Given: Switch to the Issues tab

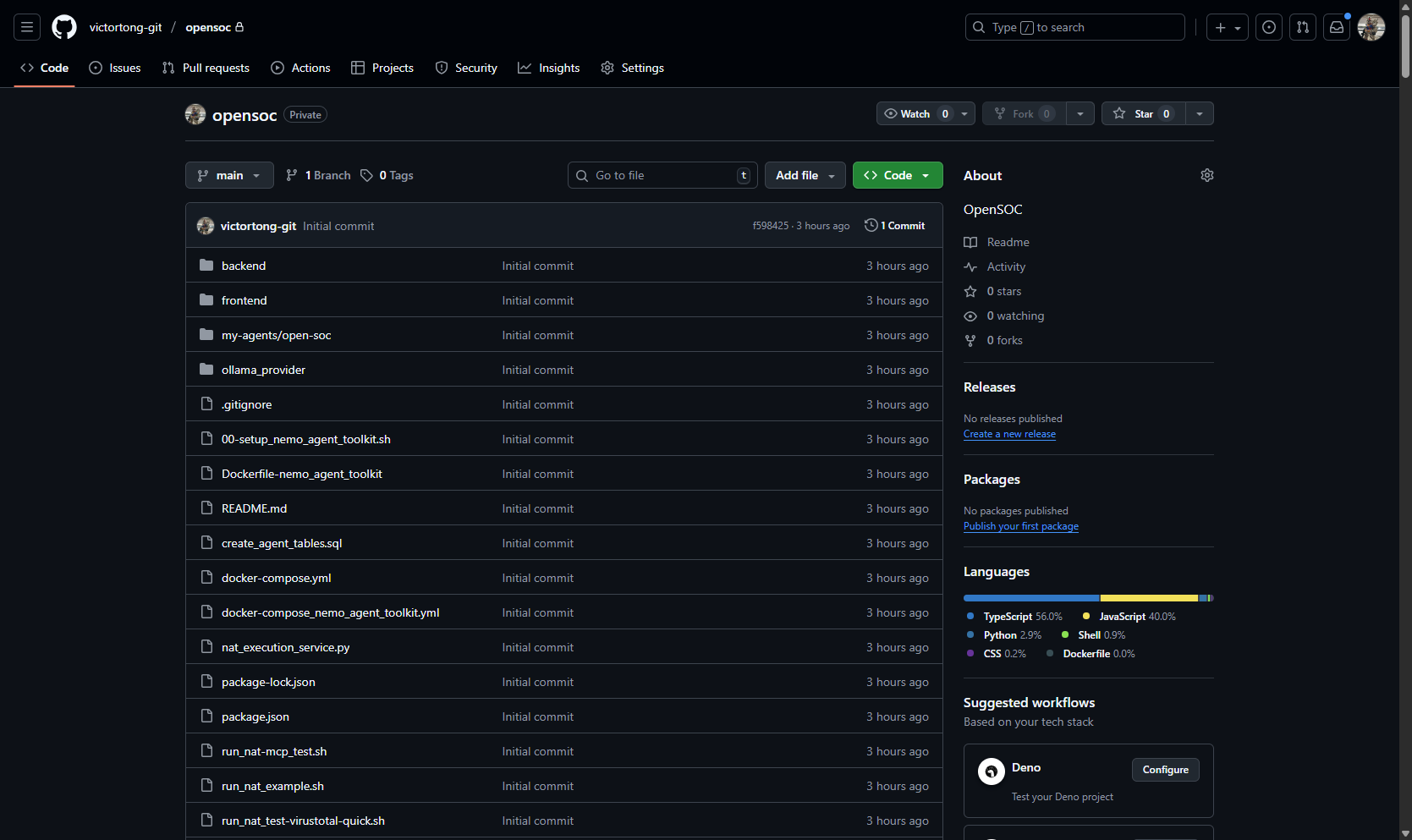Looking at the screenshot, I should tap(115, 68).
